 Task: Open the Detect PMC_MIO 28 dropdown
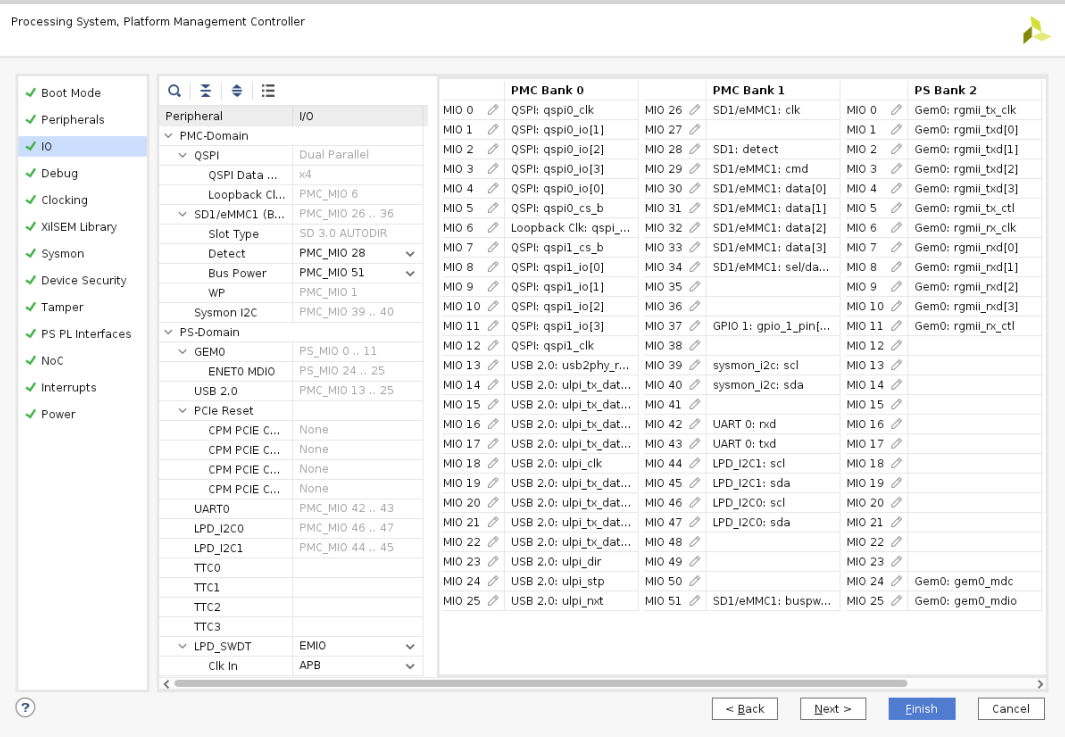point(409,253)
